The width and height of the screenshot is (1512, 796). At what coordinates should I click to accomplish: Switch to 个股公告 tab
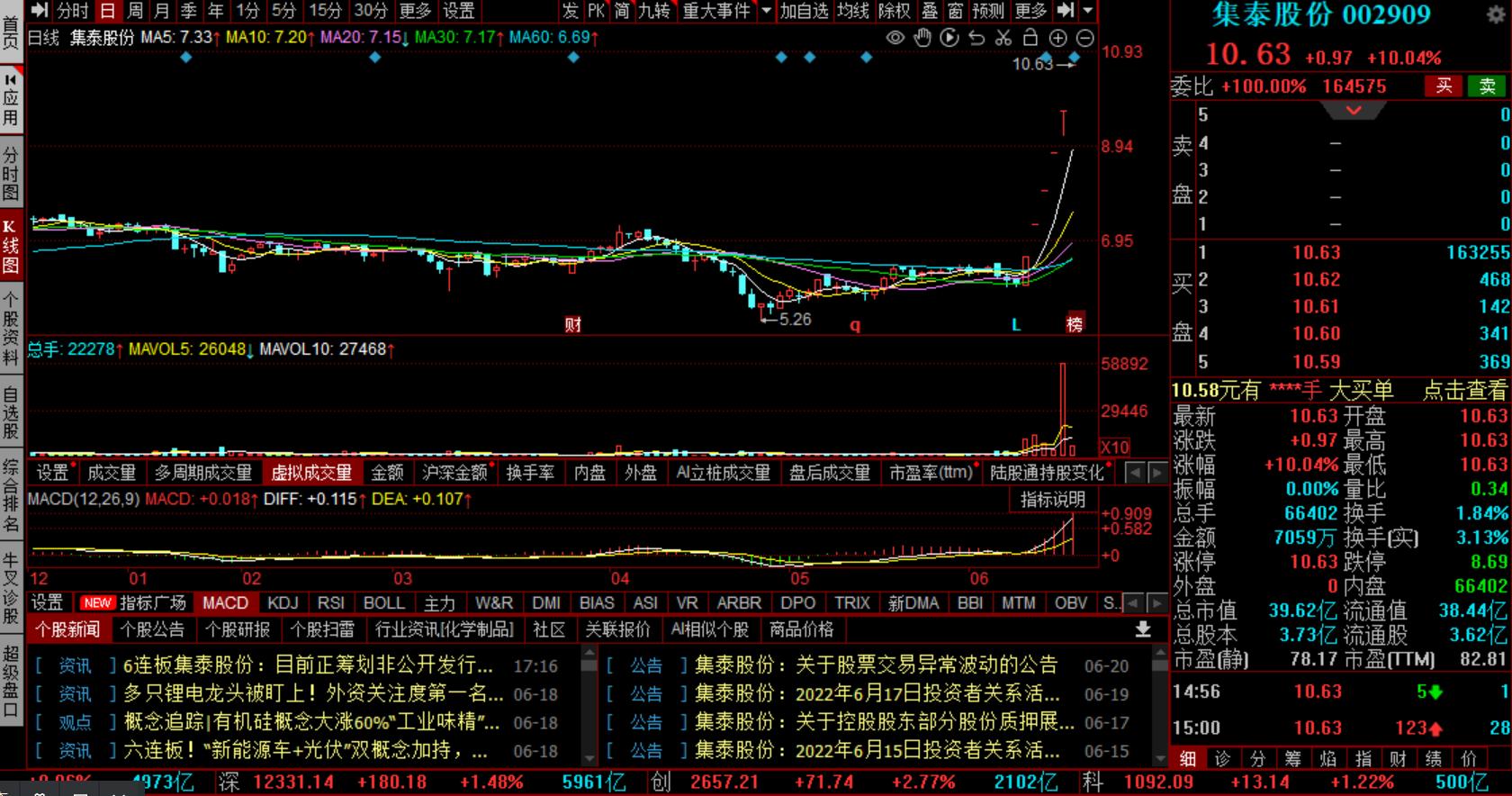(x=152, y=629)
